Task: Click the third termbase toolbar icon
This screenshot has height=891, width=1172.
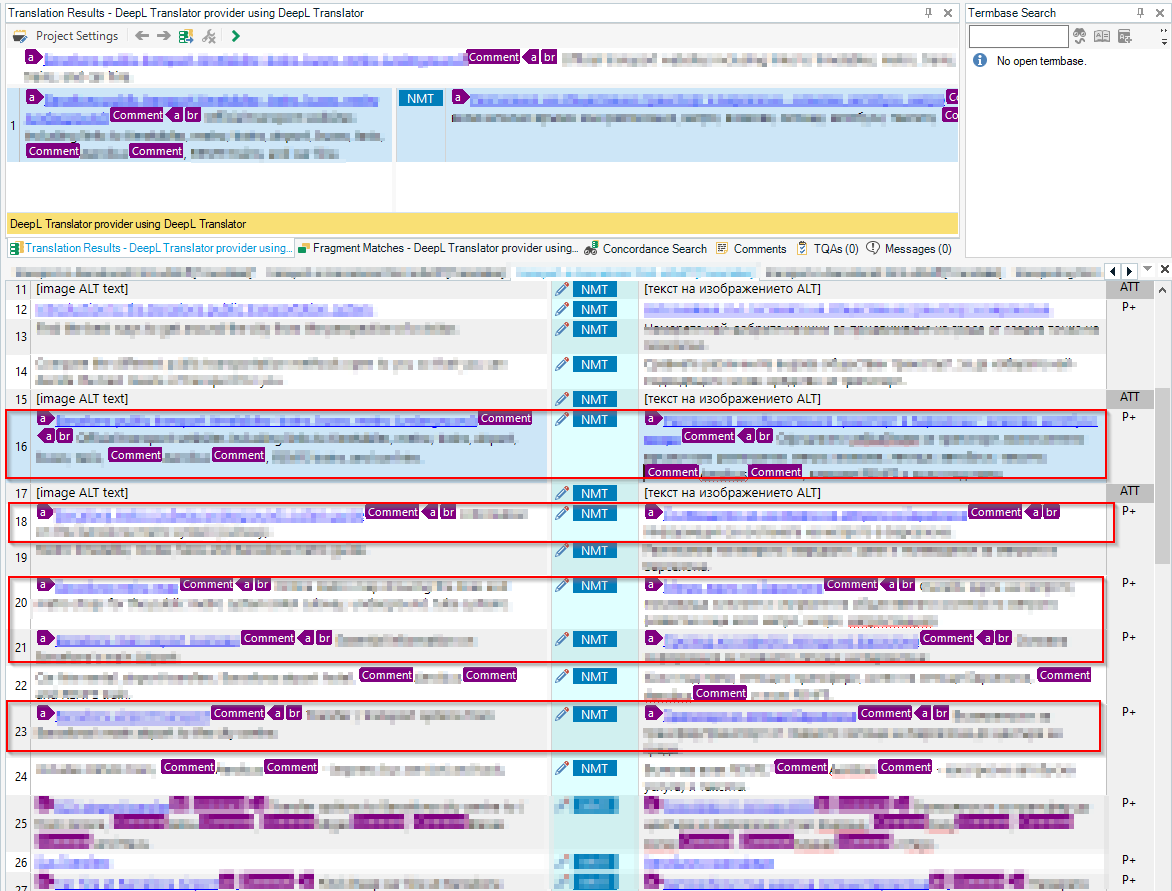Action: 1124,36
